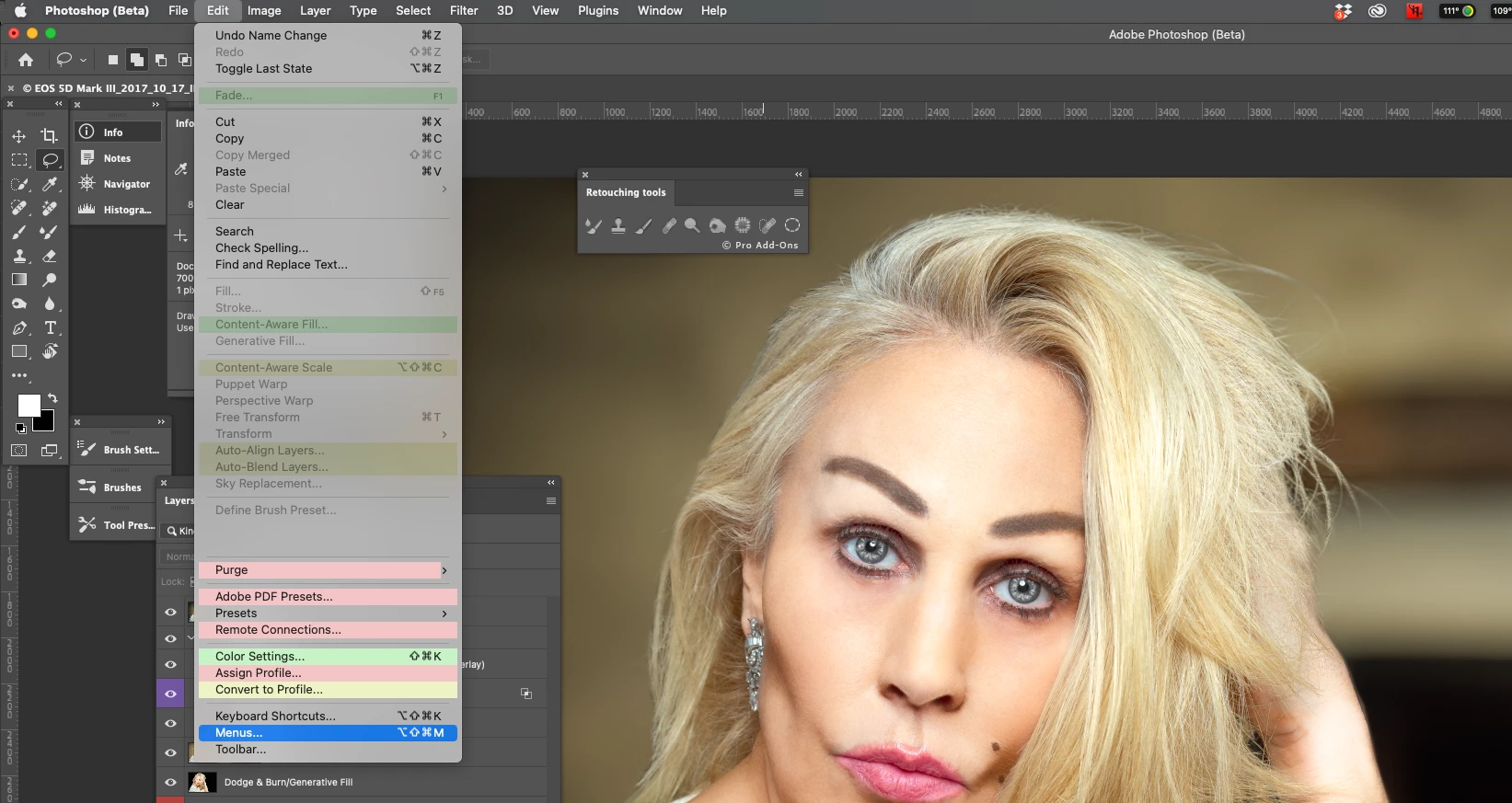Select the Spot Healing Brush tool

point(19,208)
